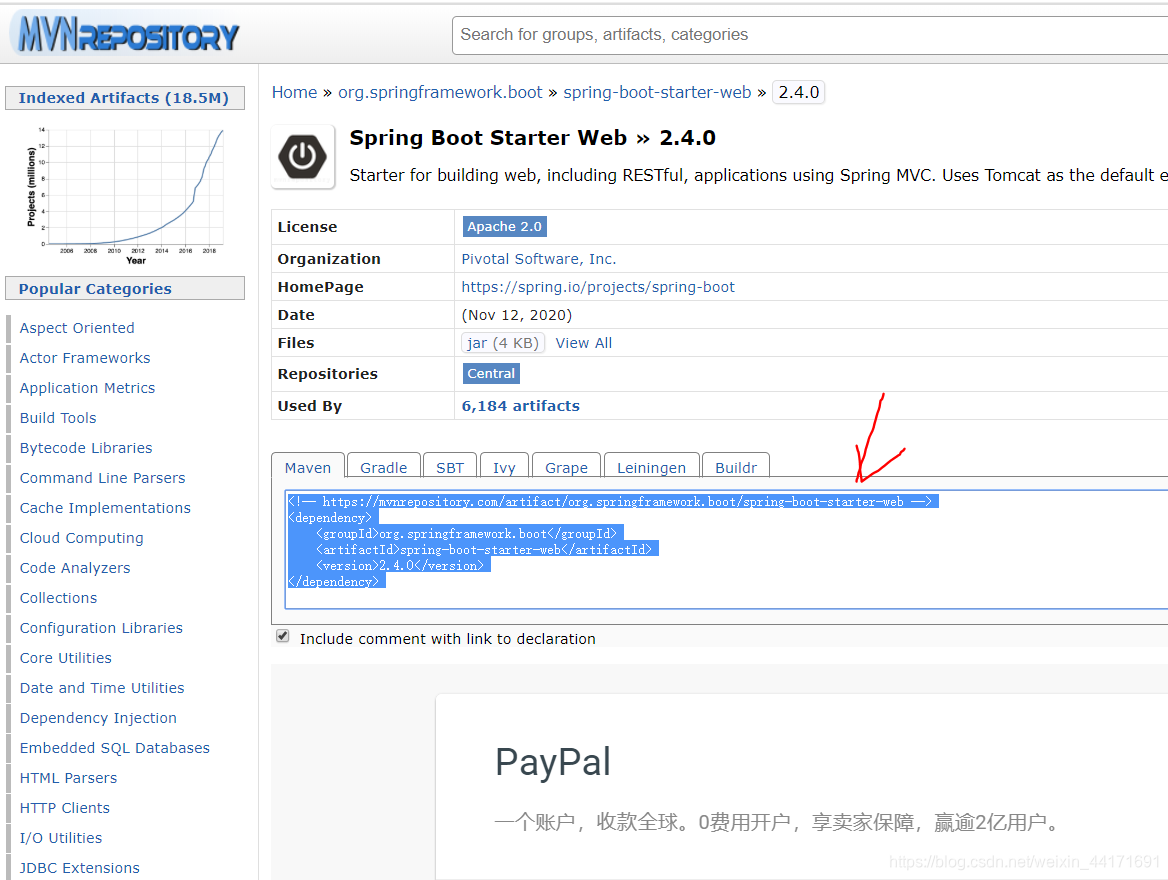Open spring-boot-starter-web breadcrumb link
Screen dimensions: 1168x880
657,92
